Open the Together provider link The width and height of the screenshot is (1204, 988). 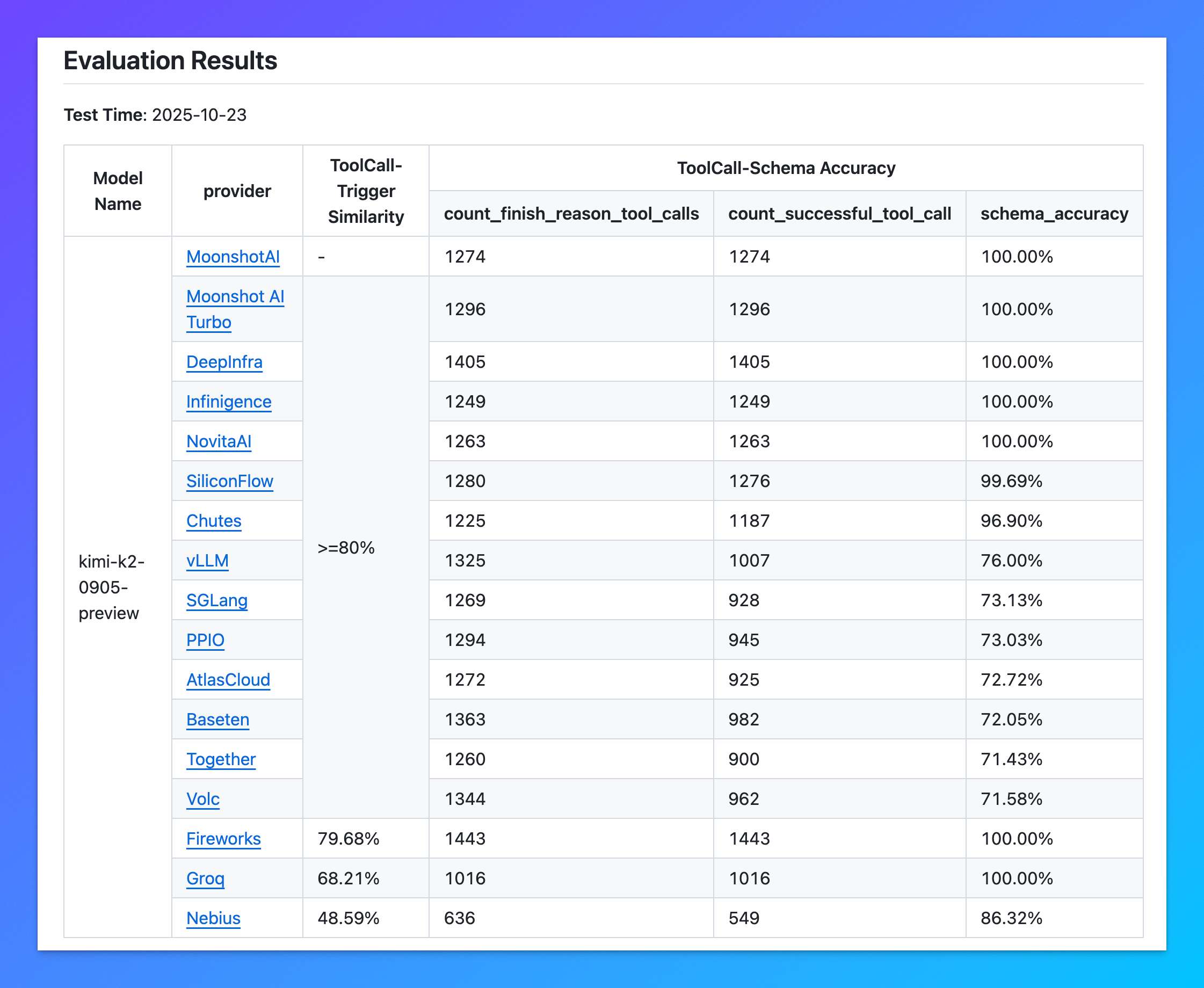pos(221,759)
